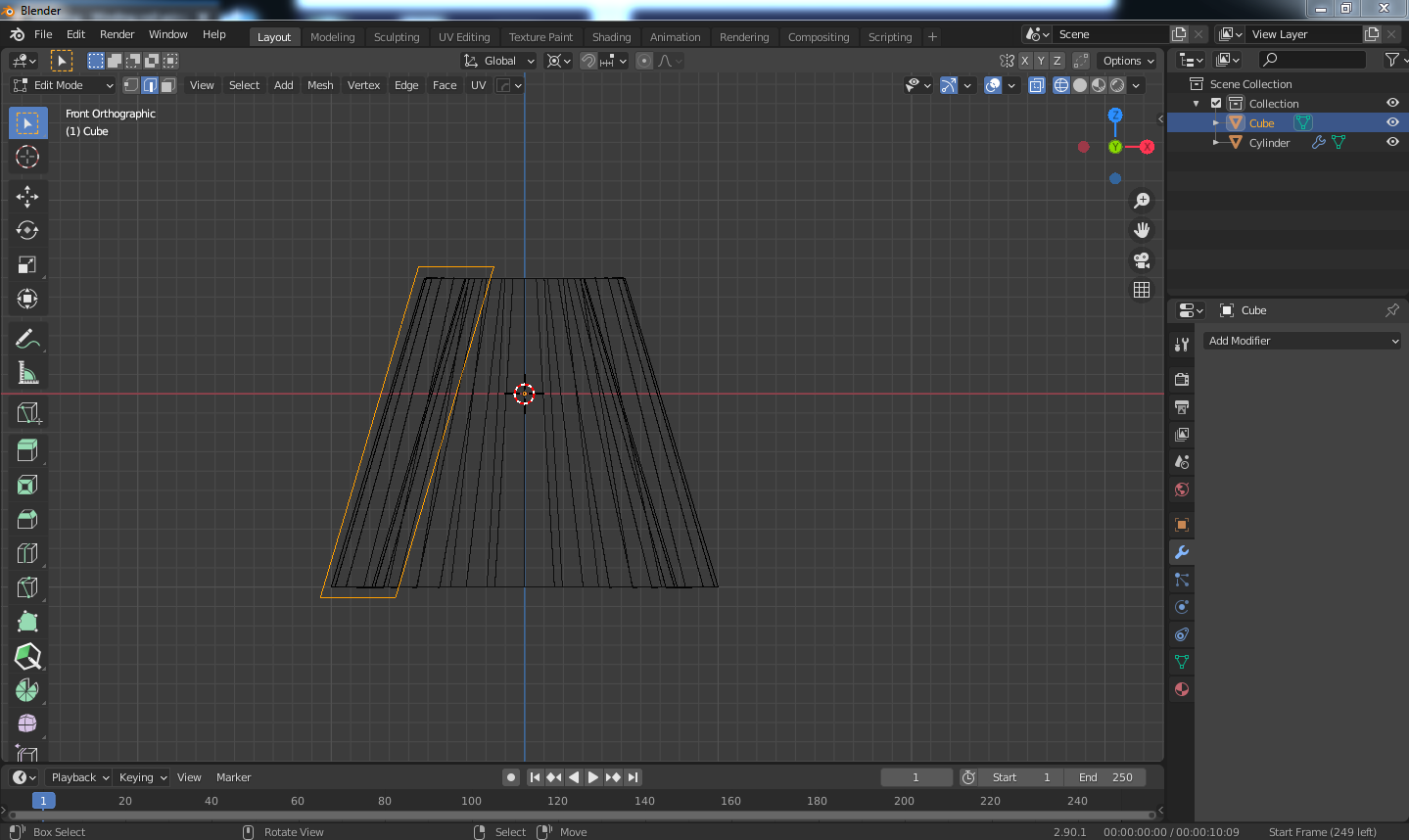Click the pan view hand icon
Image resolution: width=1409 pixels, height=840 pixels.
click(x=1142, y=230)
